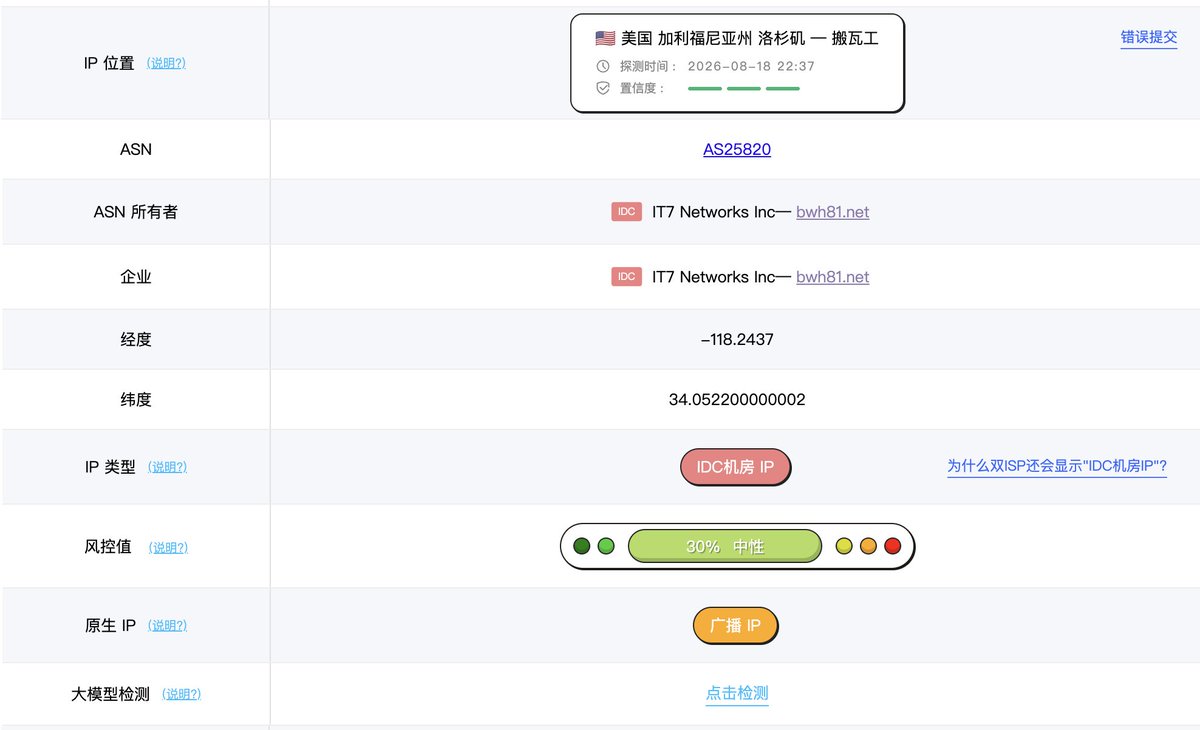Click the IP 位置 label
1200x730 pixels.
109,63
